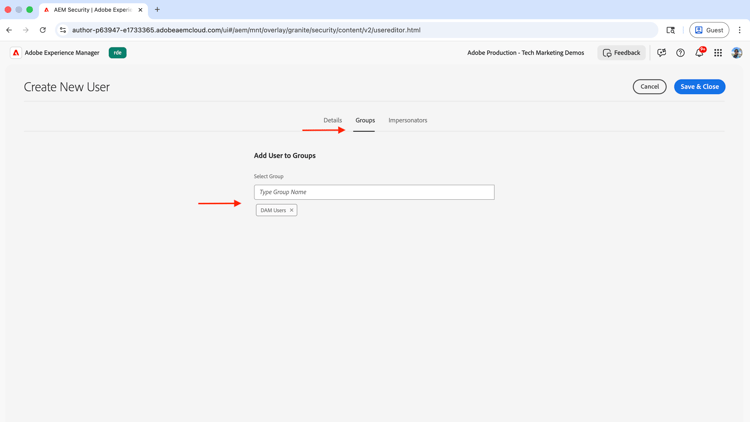Open Chrome three-dot menu

(739, 30)
